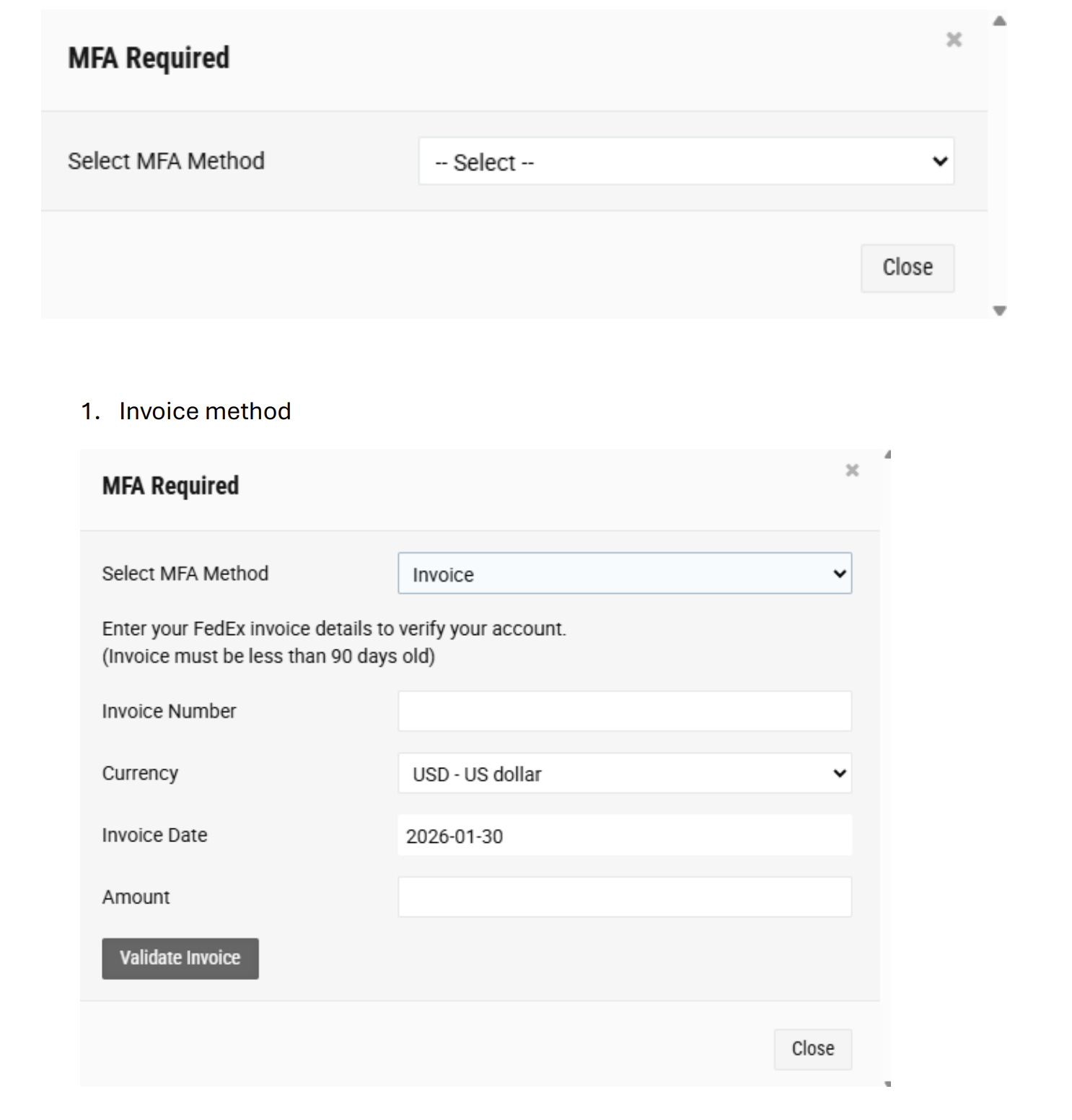This screenshot has height=1120, width=1072.
Task: Open the '-- Select --' MFA method dropdown
Action: point(685,162)
